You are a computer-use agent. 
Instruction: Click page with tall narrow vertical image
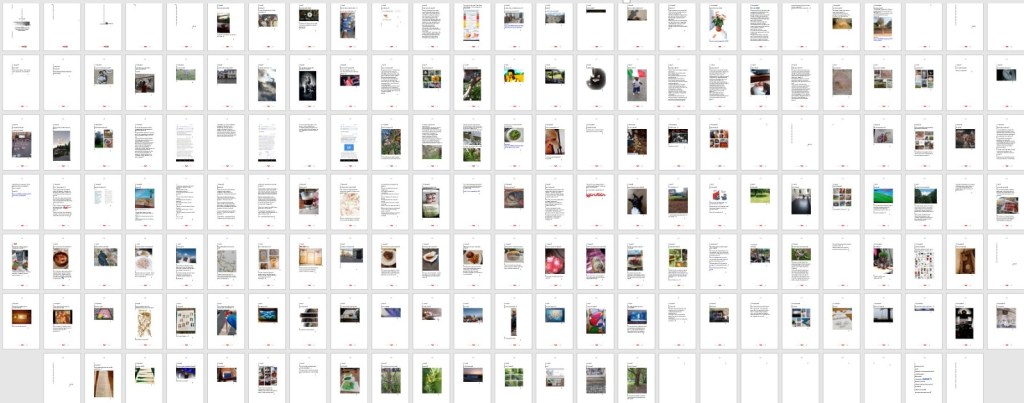(x=513, y=318)
